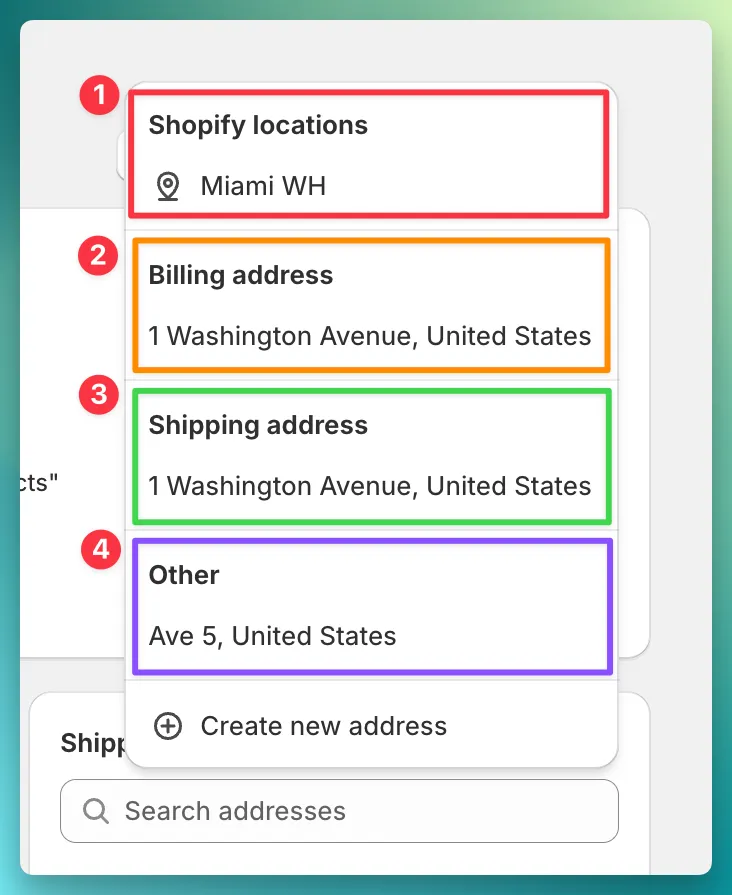Click the field edge behind the dropdown top
The height and width of the screenshot is (895, 732).
coord(121,156)
